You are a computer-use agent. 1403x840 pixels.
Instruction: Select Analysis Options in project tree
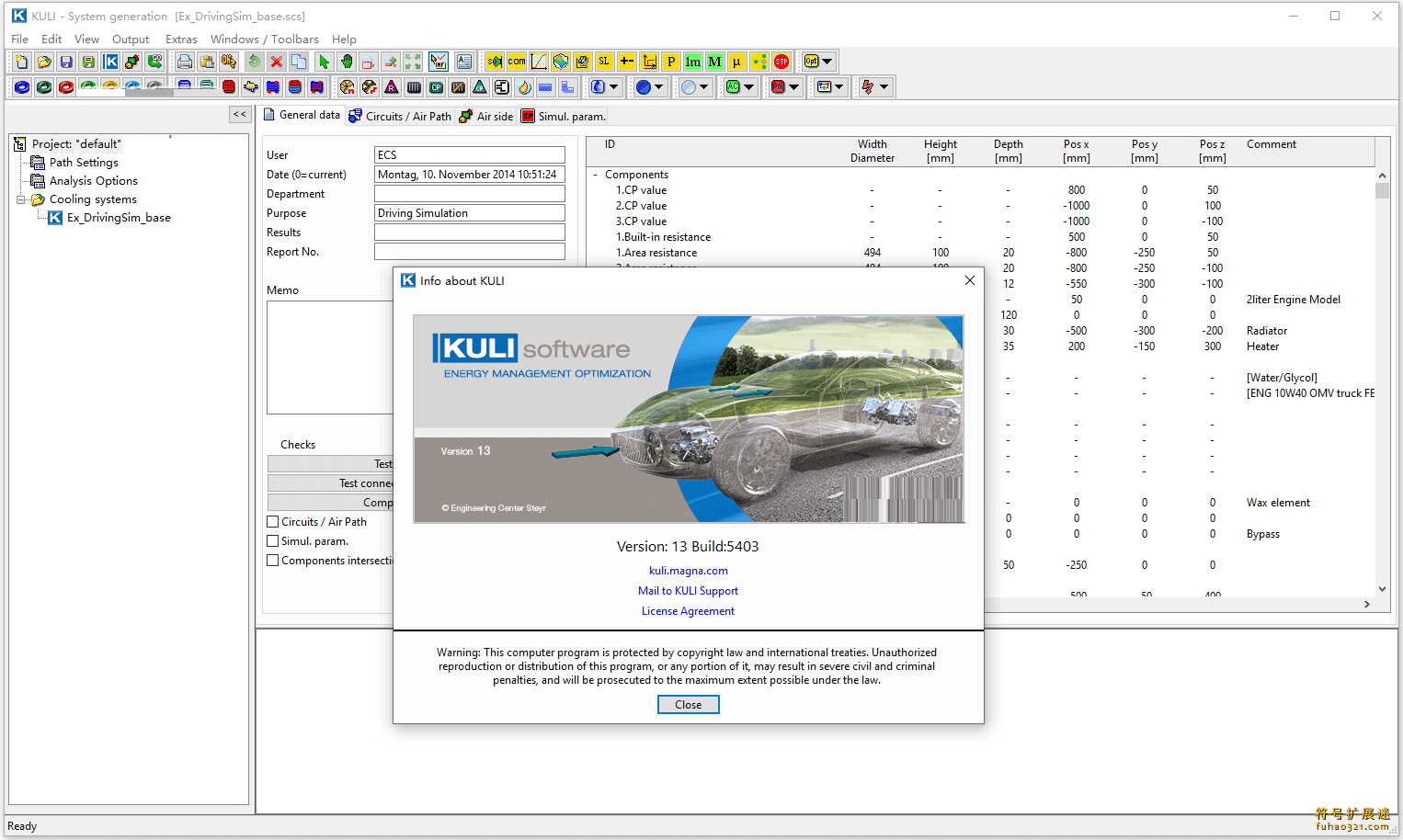click(94, 181)
